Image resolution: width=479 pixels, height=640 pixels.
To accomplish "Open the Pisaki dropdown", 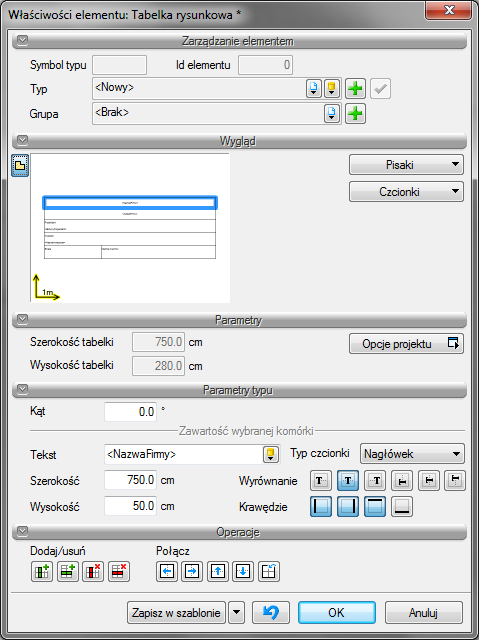I will tap(406, 165).
